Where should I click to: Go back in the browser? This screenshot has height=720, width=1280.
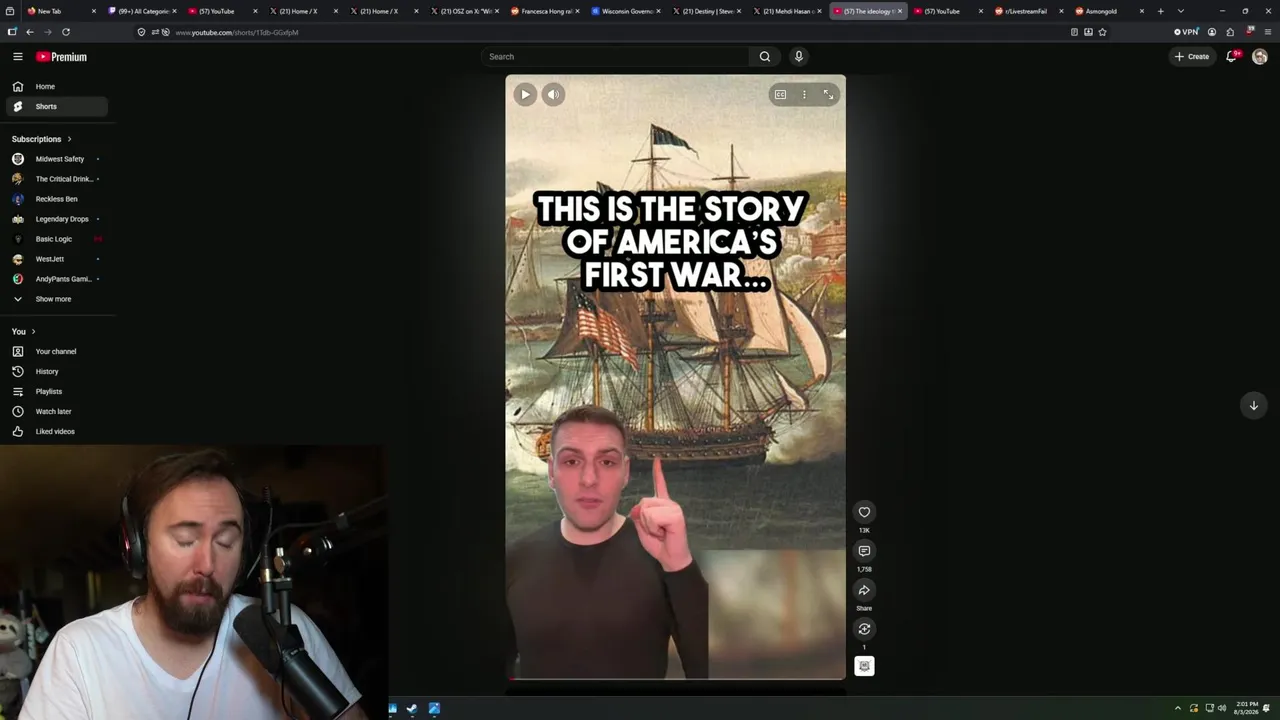29,32
